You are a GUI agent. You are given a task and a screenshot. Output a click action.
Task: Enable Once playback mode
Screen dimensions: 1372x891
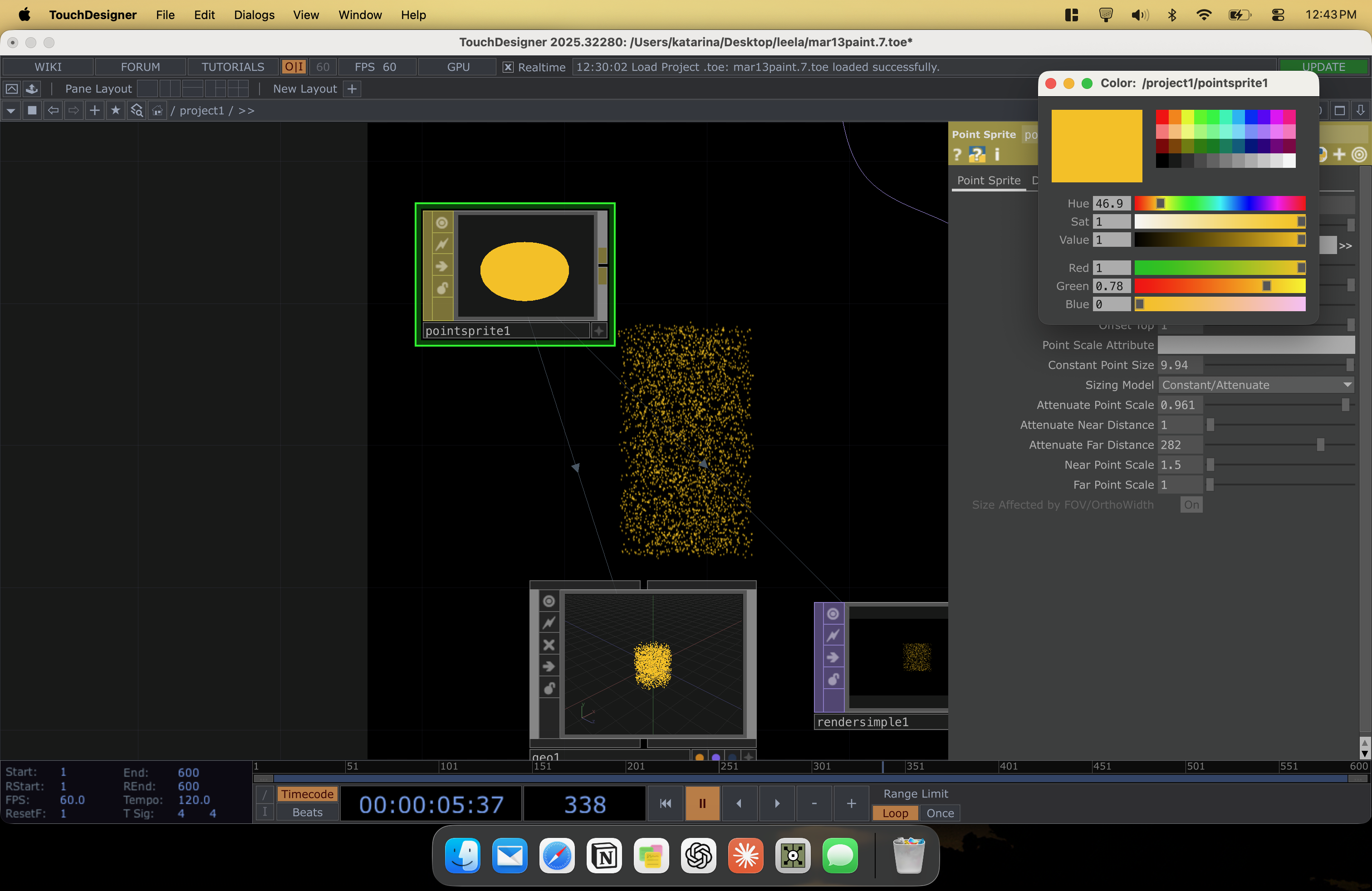(x=940, y=813)
